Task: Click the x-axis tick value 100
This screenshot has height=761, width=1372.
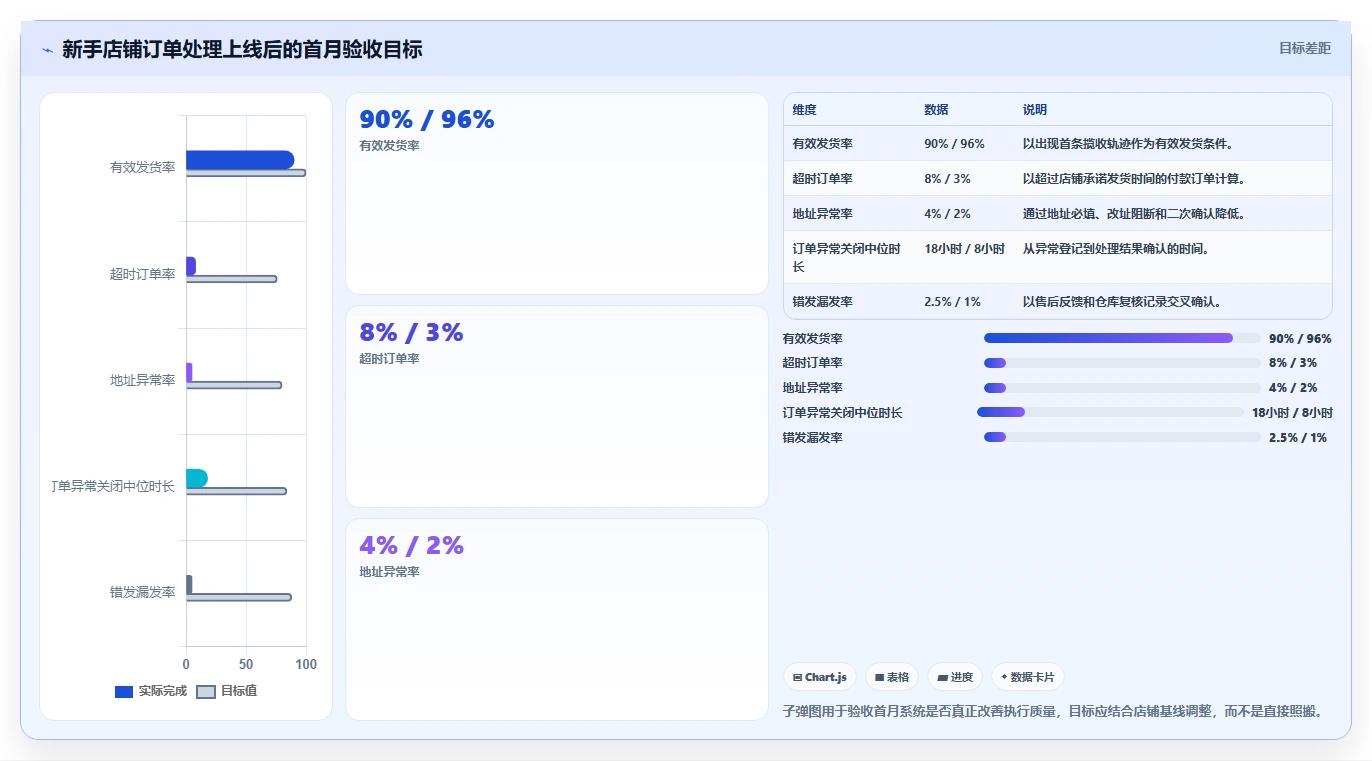Action: [x=306, y=664]
